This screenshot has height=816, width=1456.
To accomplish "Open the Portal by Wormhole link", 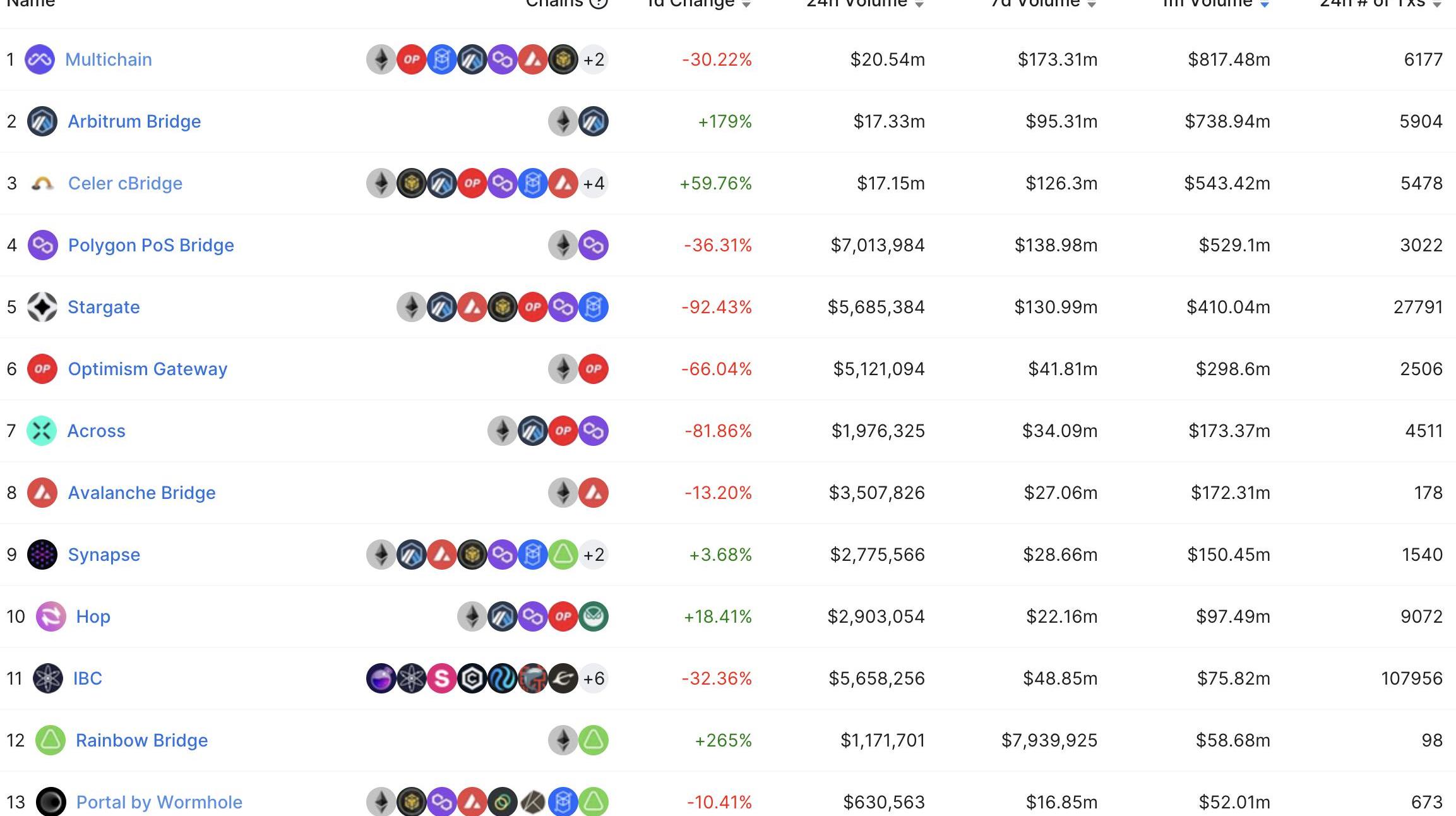I will [159, 802].
